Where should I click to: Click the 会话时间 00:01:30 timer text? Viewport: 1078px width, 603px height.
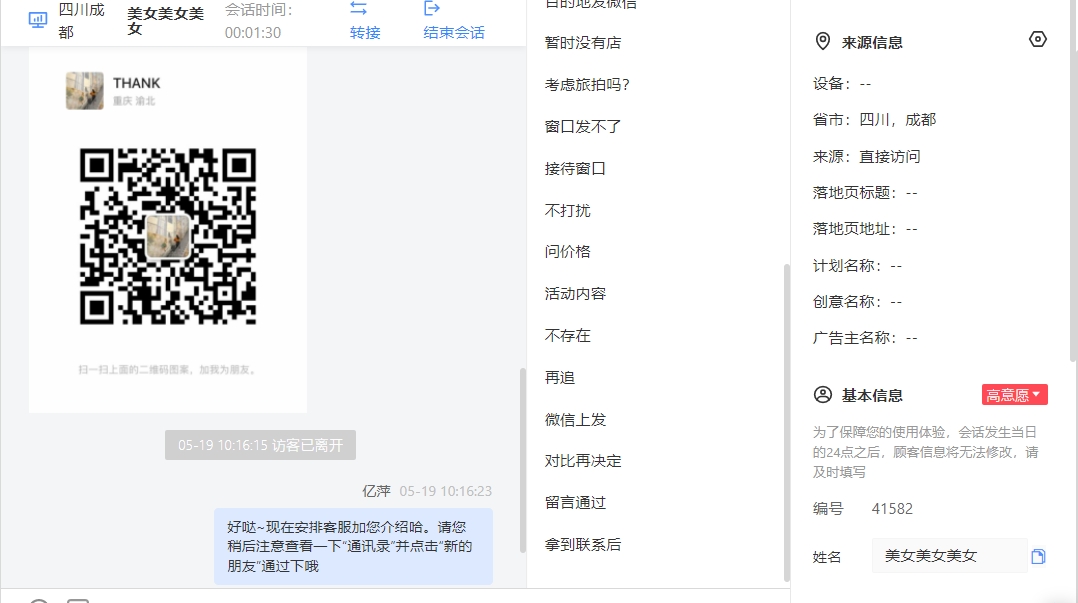click(258, 21)
